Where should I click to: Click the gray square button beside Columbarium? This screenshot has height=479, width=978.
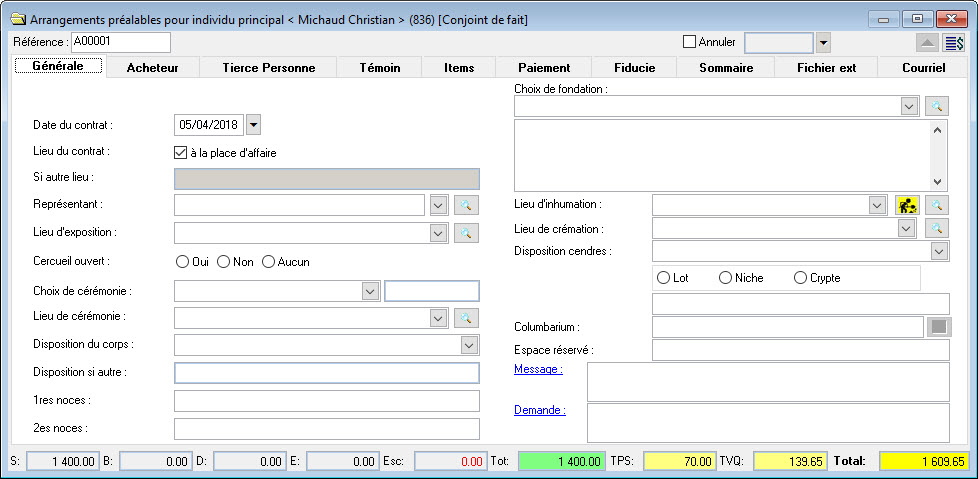(940, 327)
